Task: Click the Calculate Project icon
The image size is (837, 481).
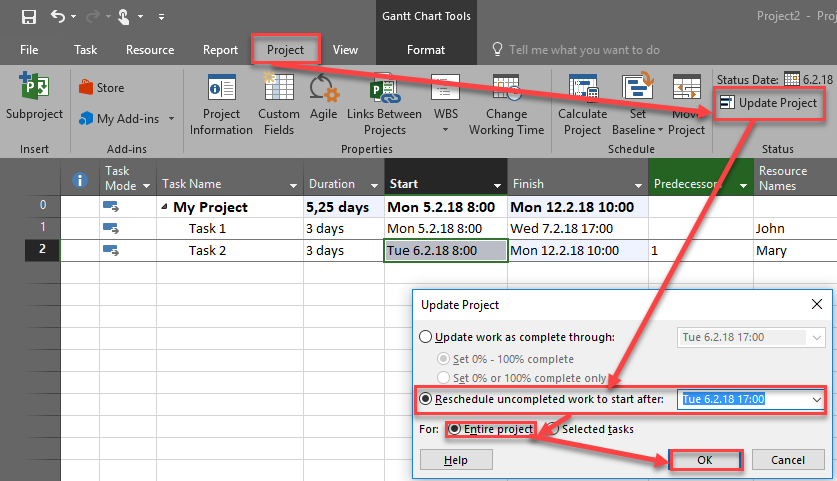Action: tap(582, 88)
